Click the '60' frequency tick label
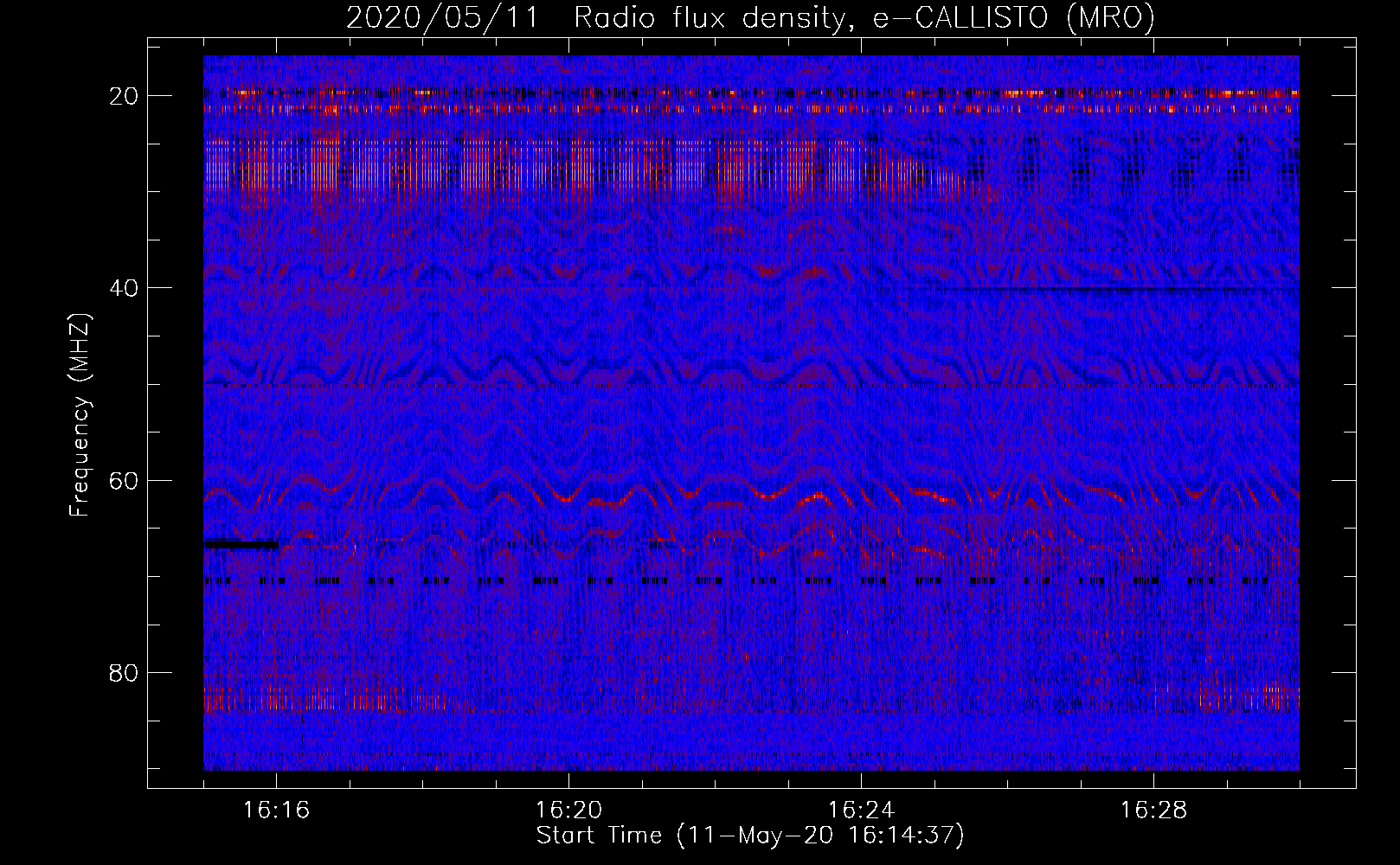Image resolution: width=1400 pixels, height=865 pixels. click(124, 481)
